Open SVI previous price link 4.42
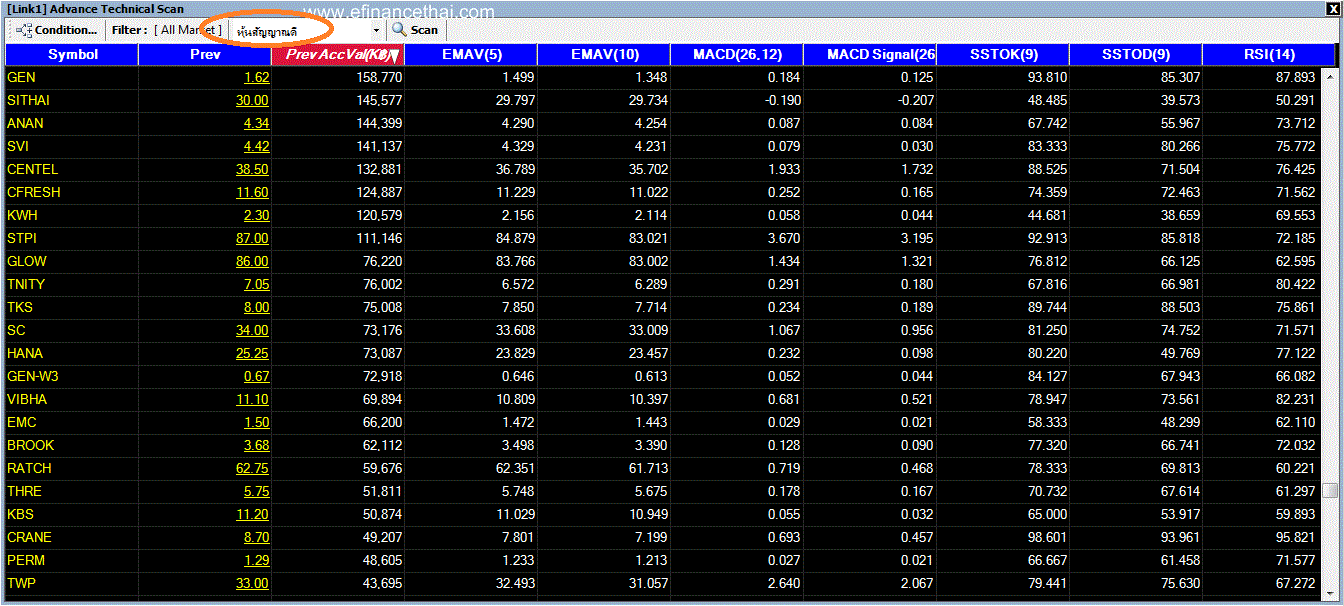 [256, 146]
